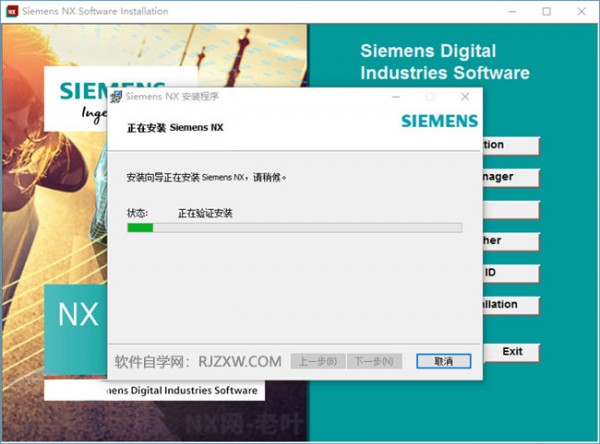600x444 pixels.
Task: Click the '正在安装 Siemens NX' heading
Action: 175,127
